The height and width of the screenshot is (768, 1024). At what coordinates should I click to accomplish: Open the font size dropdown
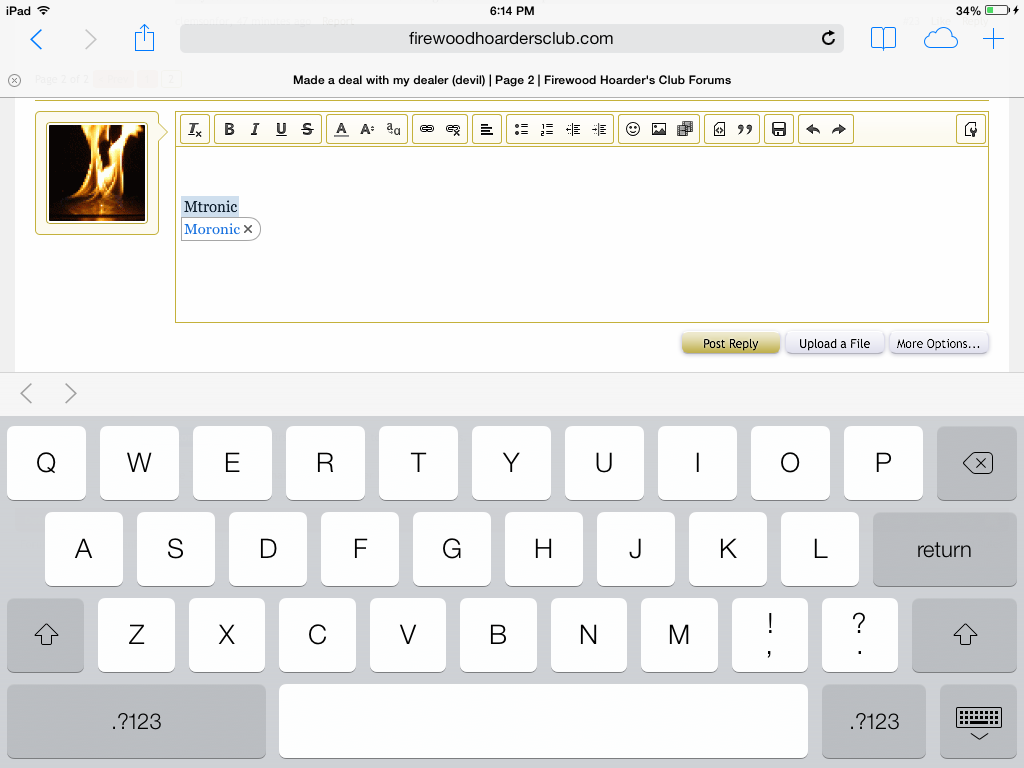(x=367, y=130)
